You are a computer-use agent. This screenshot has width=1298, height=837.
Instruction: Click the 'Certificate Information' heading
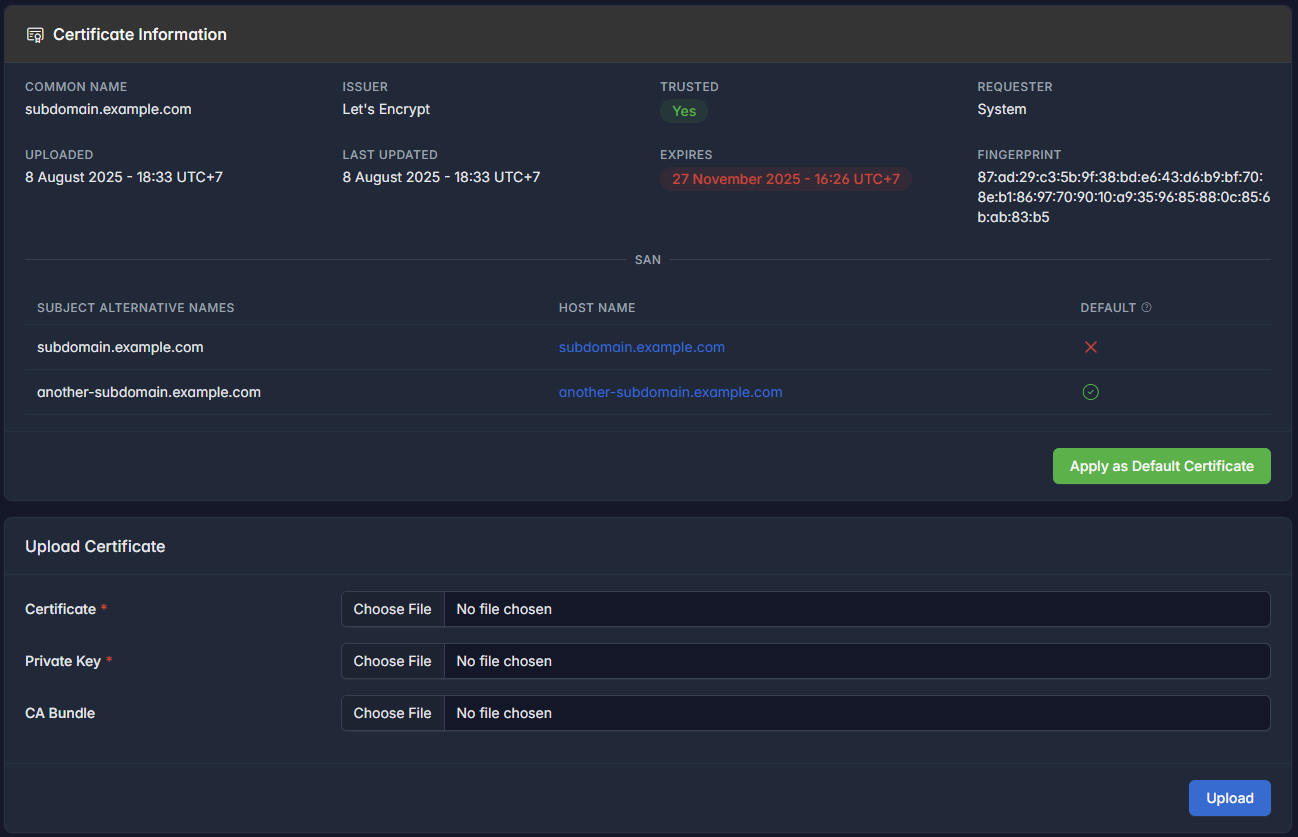point(140,35)
